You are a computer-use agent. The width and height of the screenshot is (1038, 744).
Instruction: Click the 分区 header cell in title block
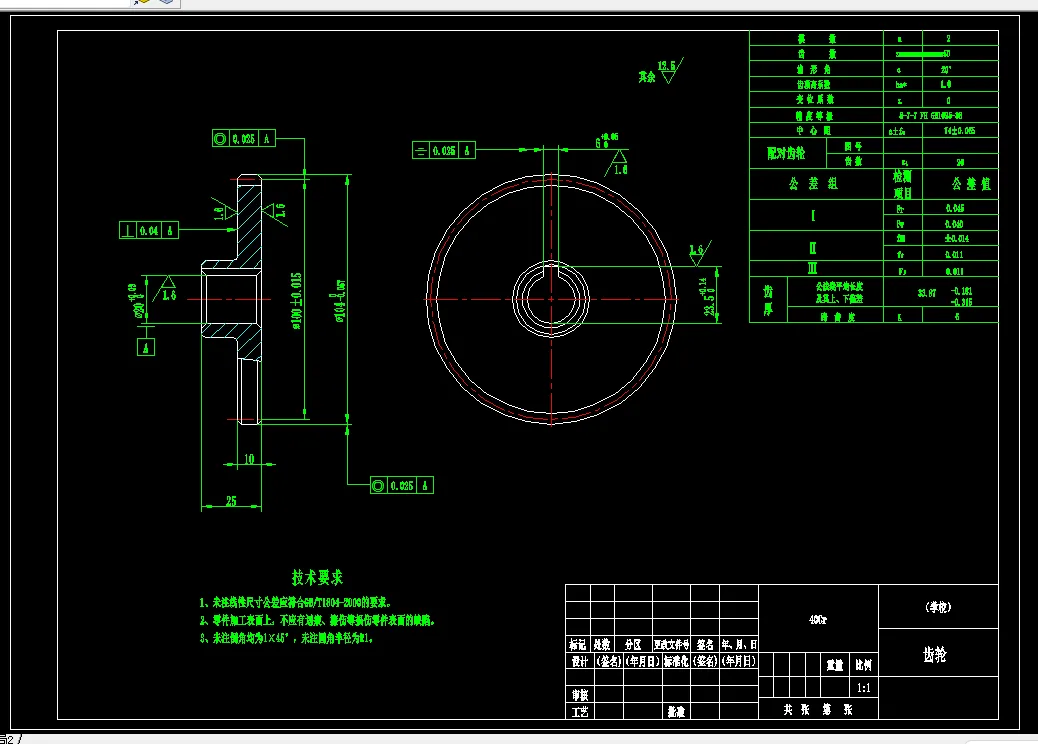(633, 644)
